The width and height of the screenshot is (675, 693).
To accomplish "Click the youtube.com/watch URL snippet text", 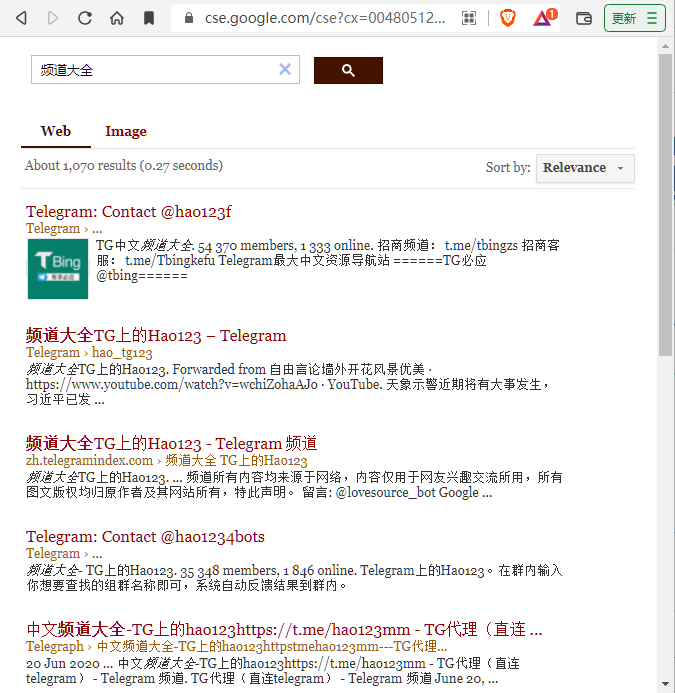I will (172, 385).
